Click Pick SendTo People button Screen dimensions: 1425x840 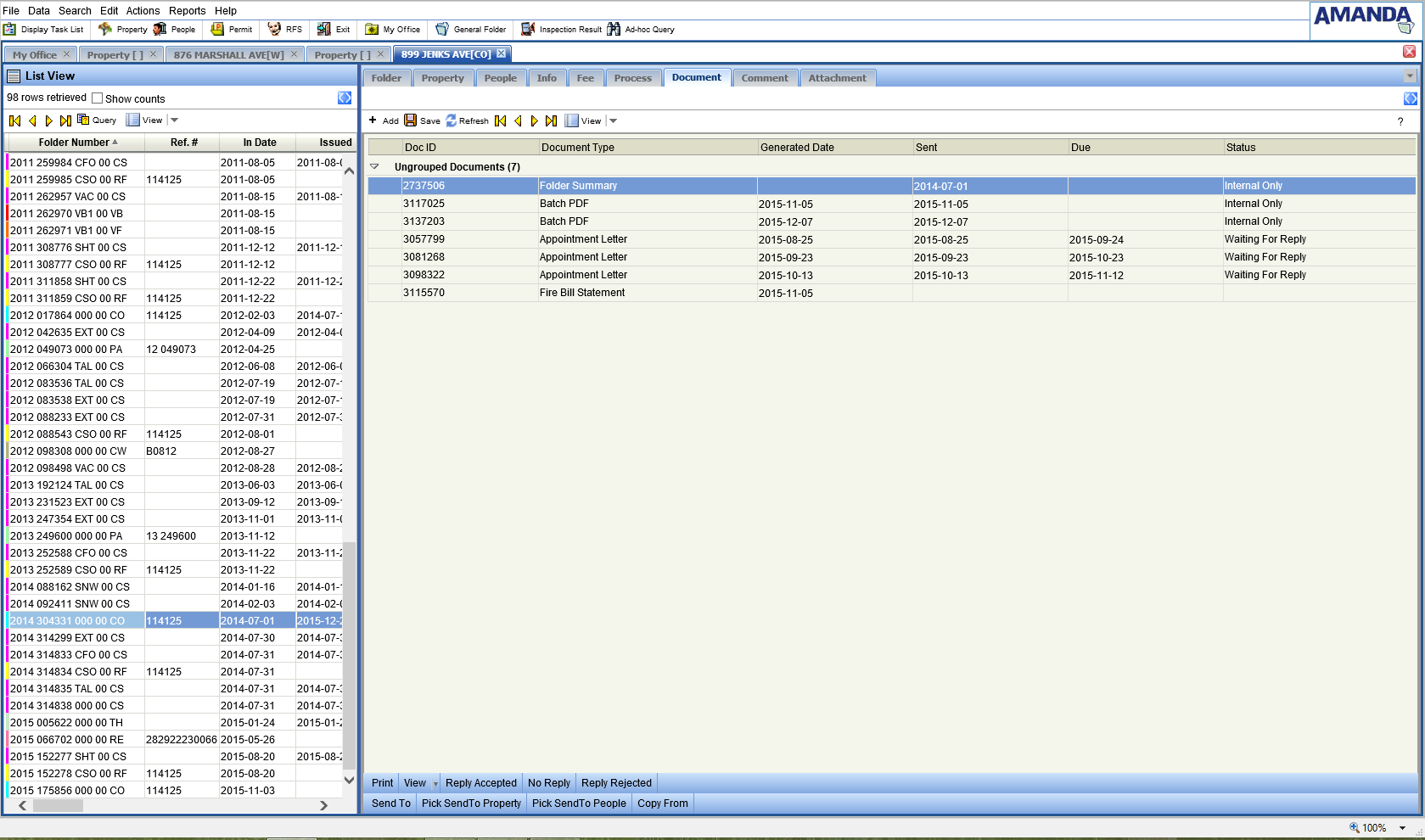[579, 804]
